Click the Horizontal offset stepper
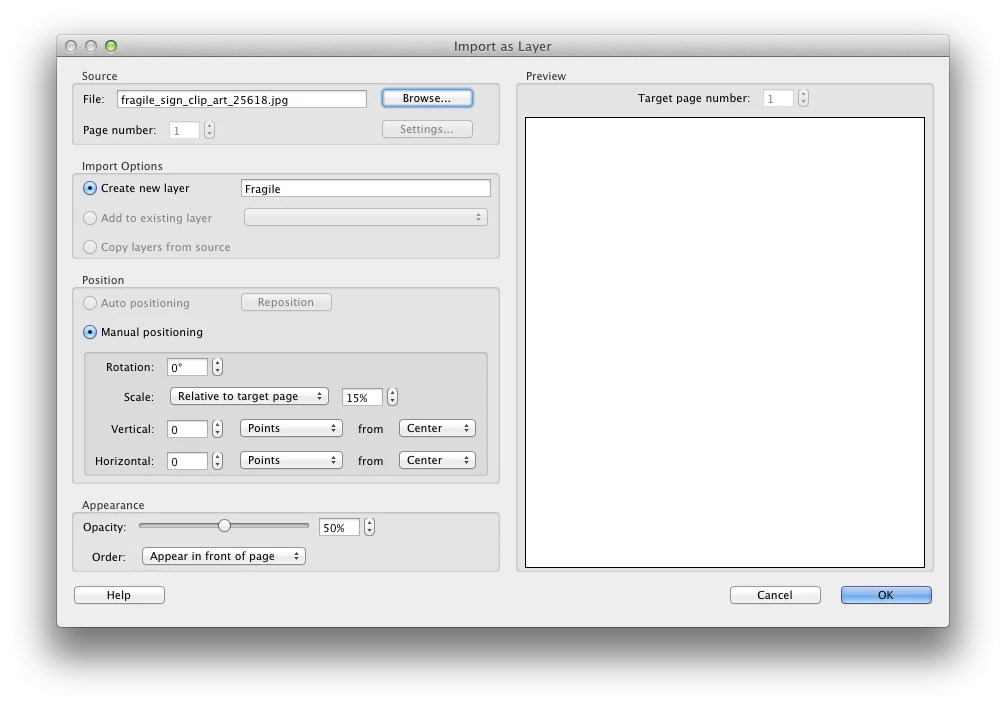 click(217, 461)
